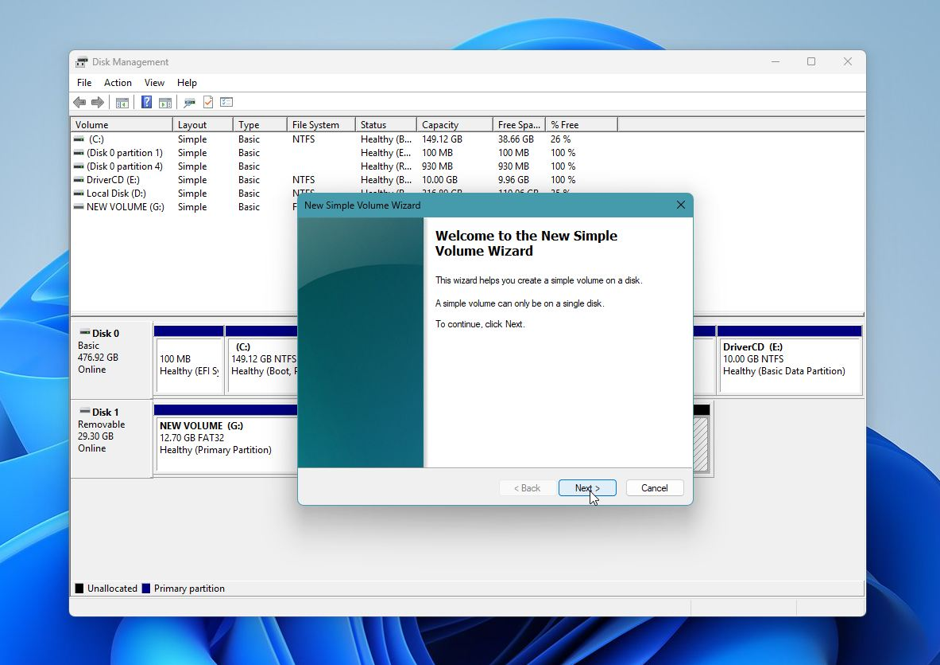Click the drive icon beside Disk 0 partition 1
This screenshot has width=940, height=665.
(x=79, y=153)
